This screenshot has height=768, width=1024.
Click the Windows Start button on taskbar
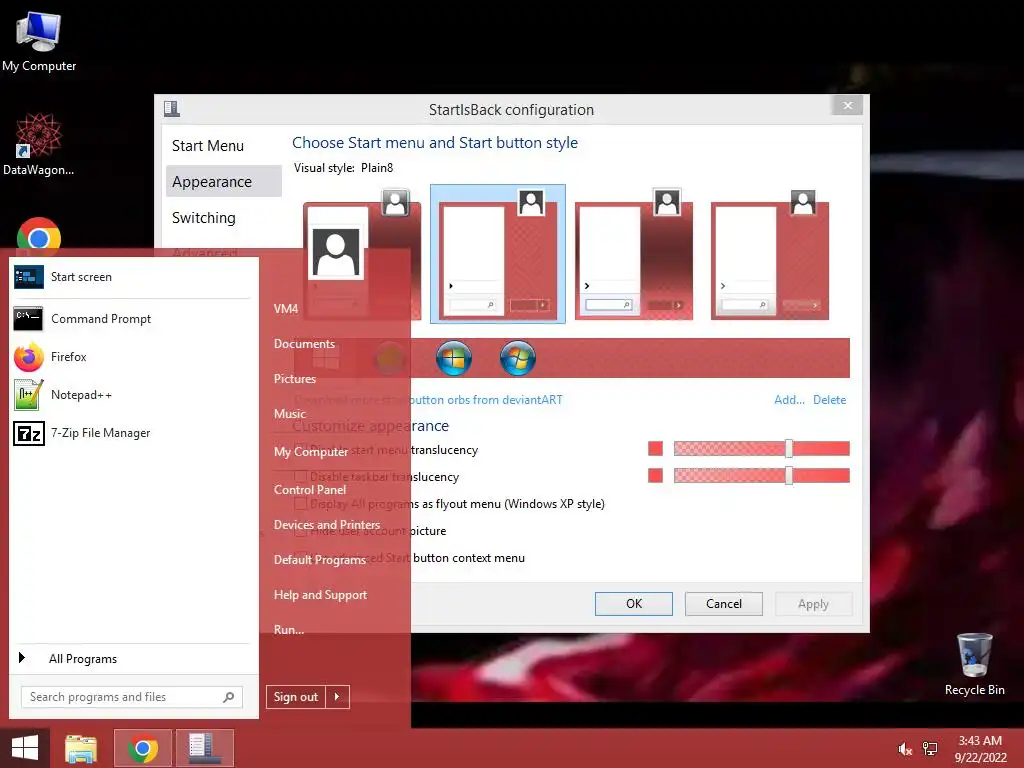coord(25,748)
